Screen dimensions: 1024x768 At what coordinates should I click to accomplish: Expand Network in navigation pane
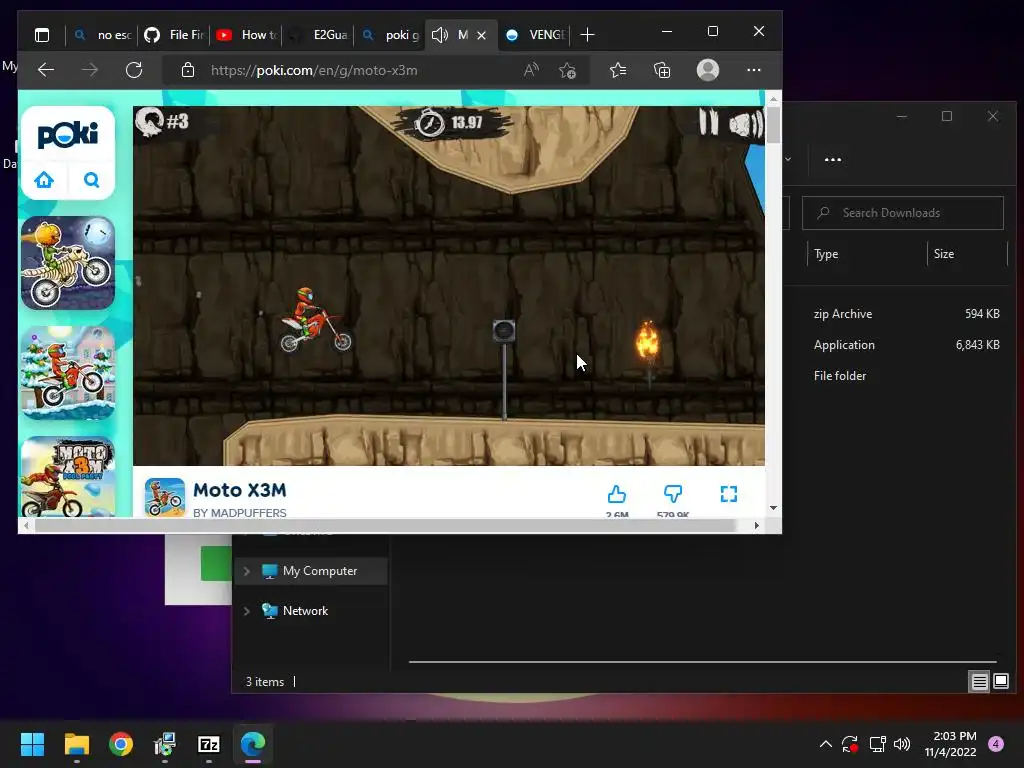(x=246, y=611)
